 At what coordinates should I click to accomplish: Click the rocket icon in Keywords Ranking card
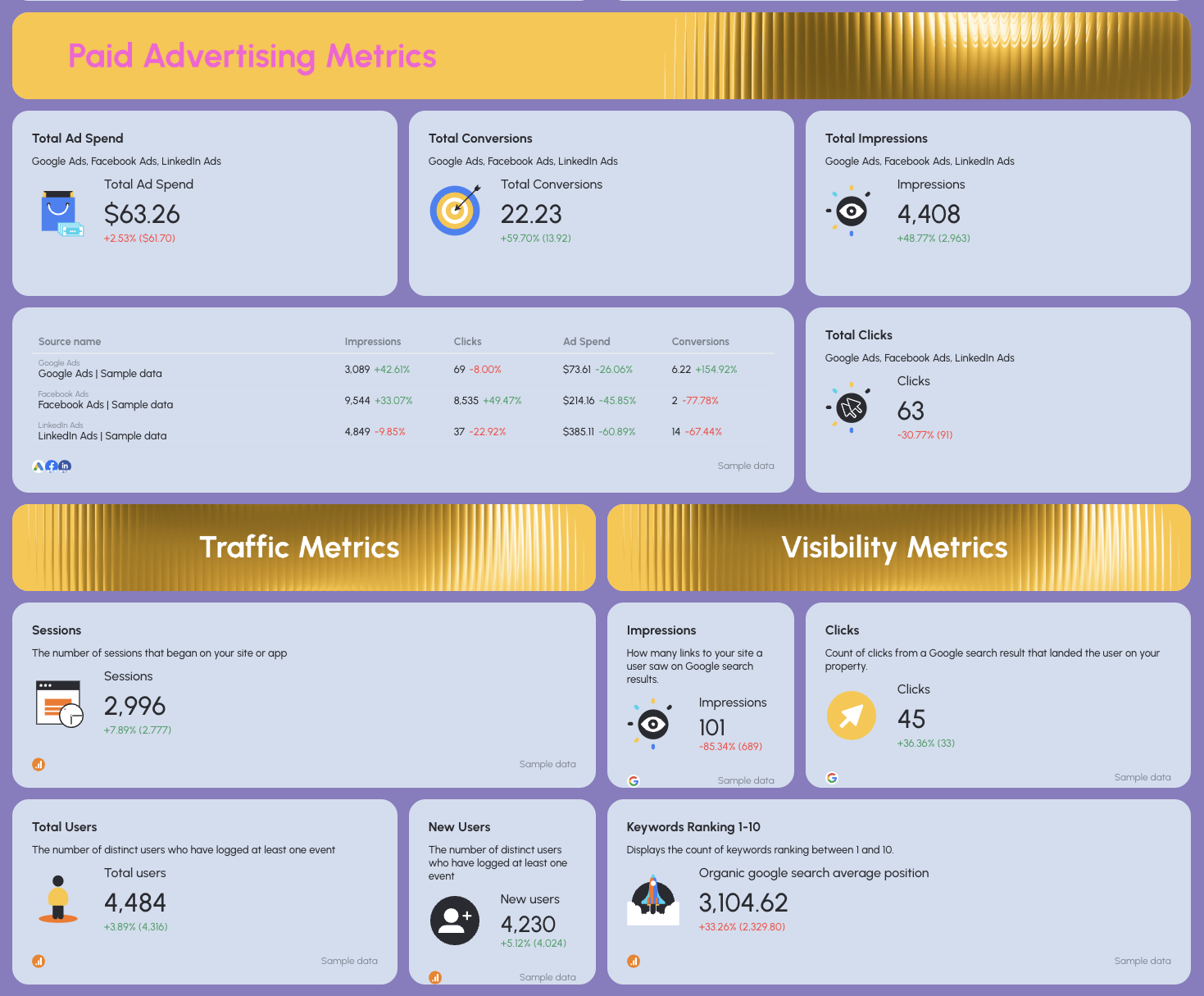[x=652, y=899]
